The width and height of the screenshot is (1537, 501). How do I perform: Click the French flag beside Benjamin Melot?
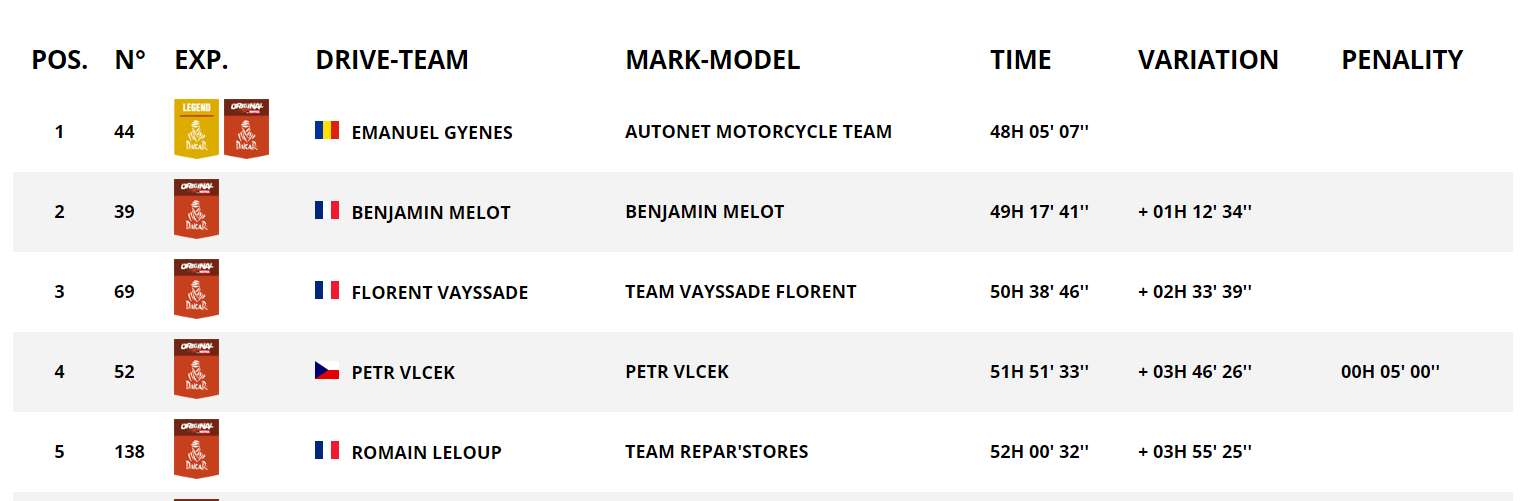[x=327, y=210]
